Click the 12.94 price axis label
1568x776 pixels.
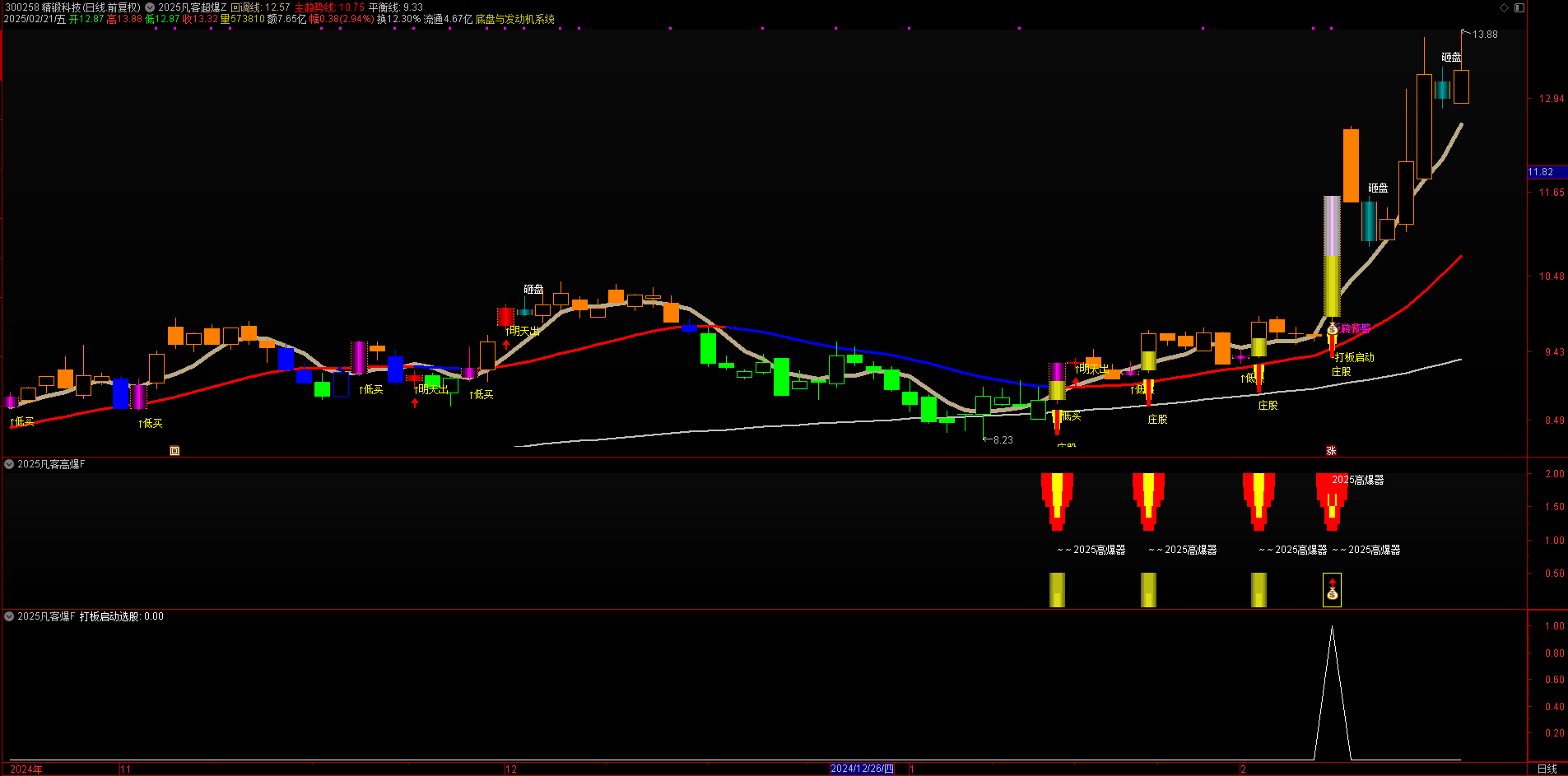pos(1552,99)
